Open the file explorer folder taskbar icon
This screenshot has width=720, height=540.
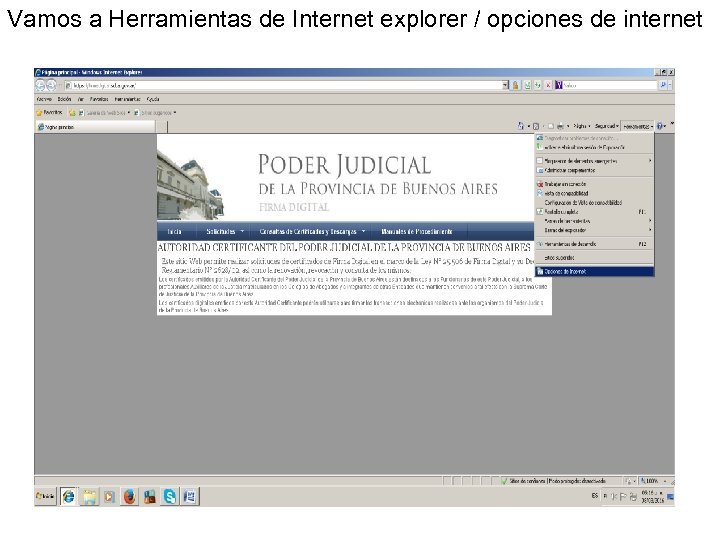coord(89,496)
